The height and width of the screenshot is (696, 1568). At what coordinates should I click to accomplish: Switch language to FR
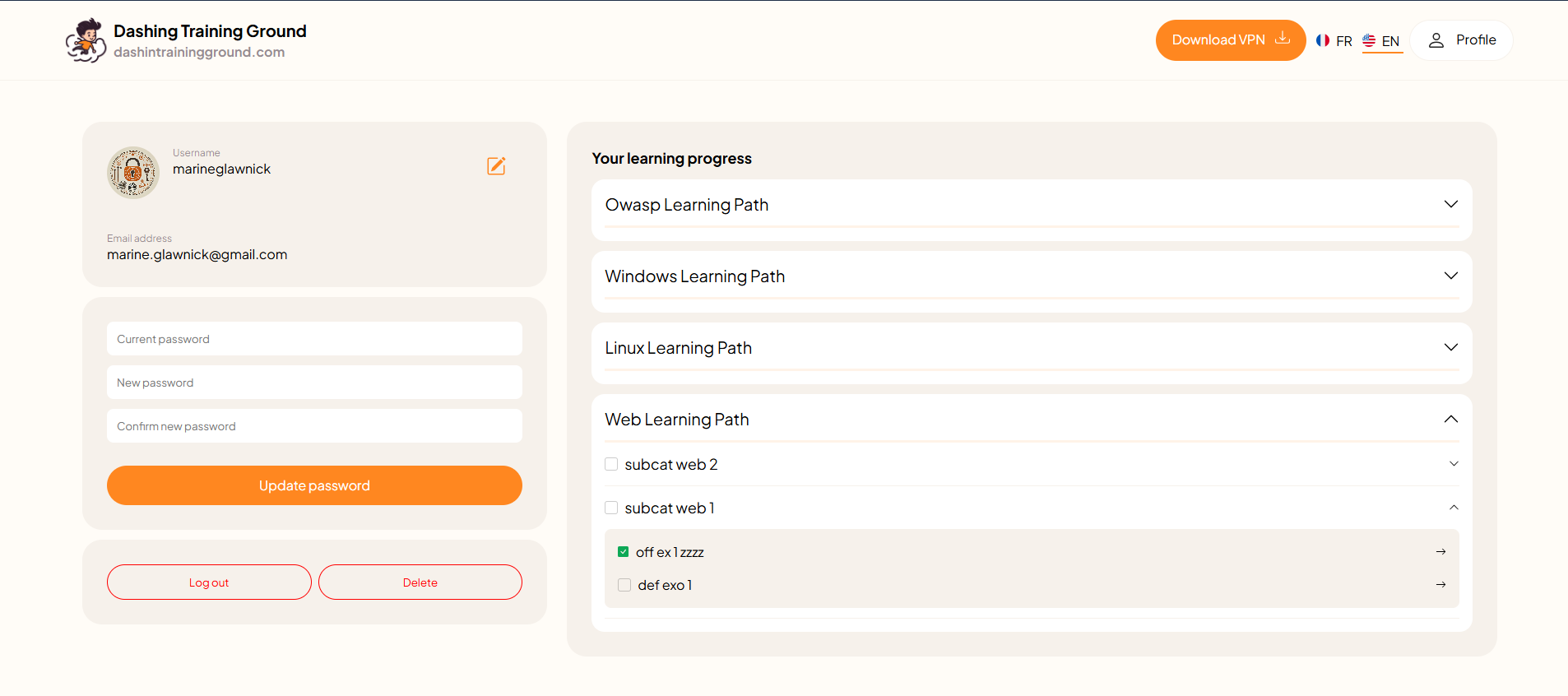click(1343, 41)
